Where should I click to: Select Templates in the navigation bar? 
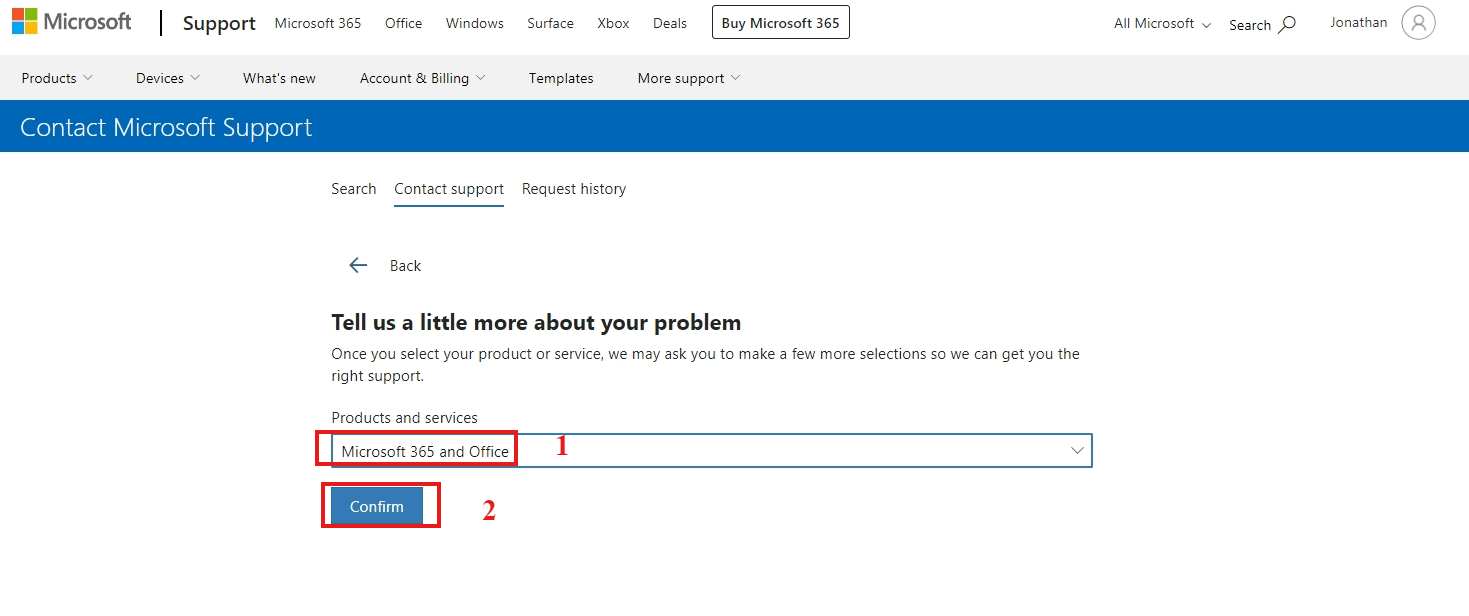pos(560,77)
